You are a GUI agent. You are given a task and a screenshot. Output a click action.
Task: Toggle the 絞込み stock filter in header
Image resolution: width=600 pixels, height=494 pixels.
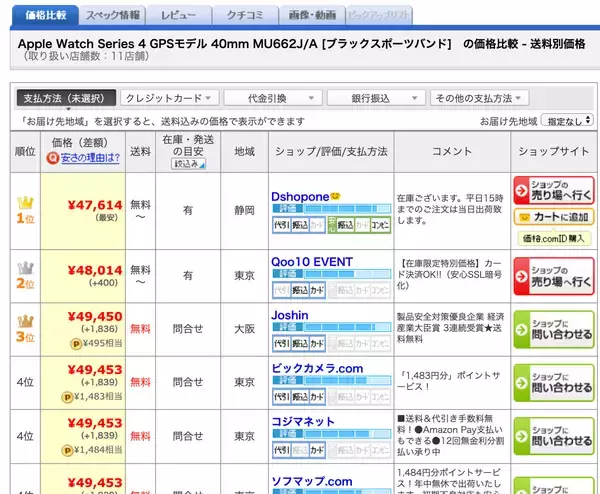186,162
